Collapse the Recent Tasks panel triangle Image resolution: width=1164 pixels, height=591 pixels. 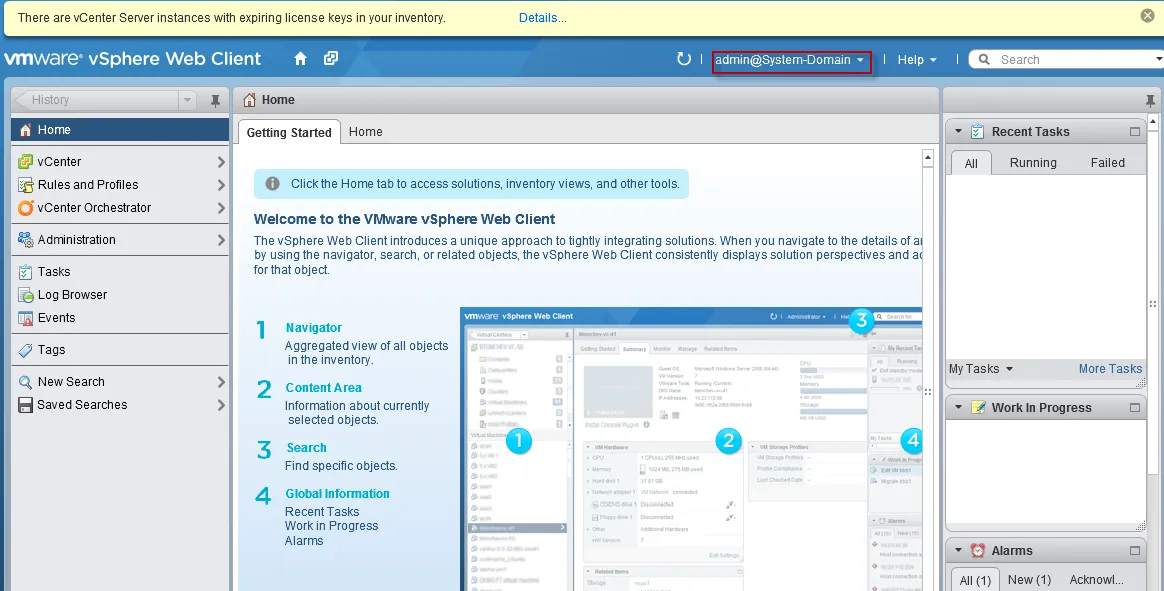coord(958,131)
